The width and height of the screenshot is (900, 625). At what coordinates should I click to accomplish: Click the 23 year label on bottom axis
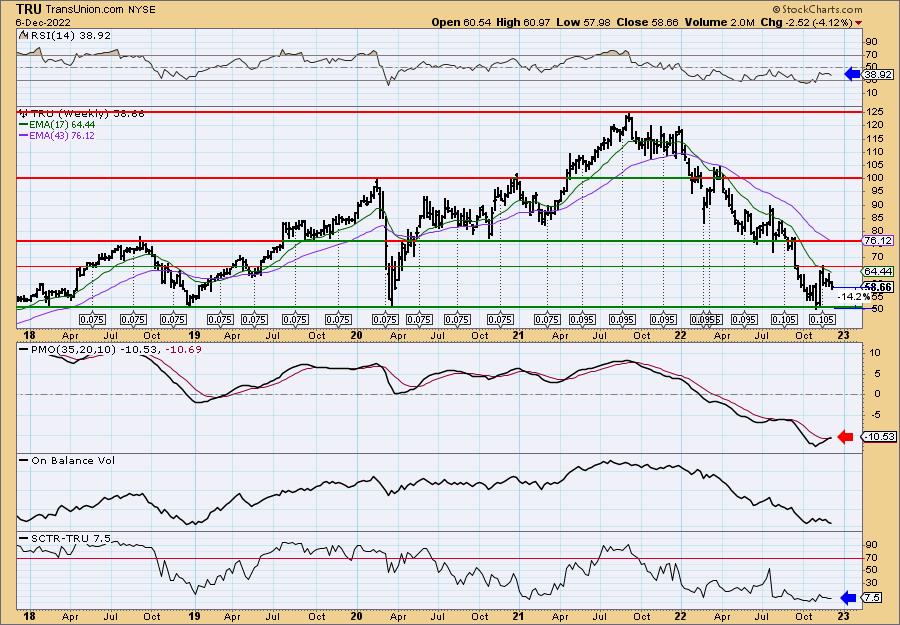click(843, 616)
